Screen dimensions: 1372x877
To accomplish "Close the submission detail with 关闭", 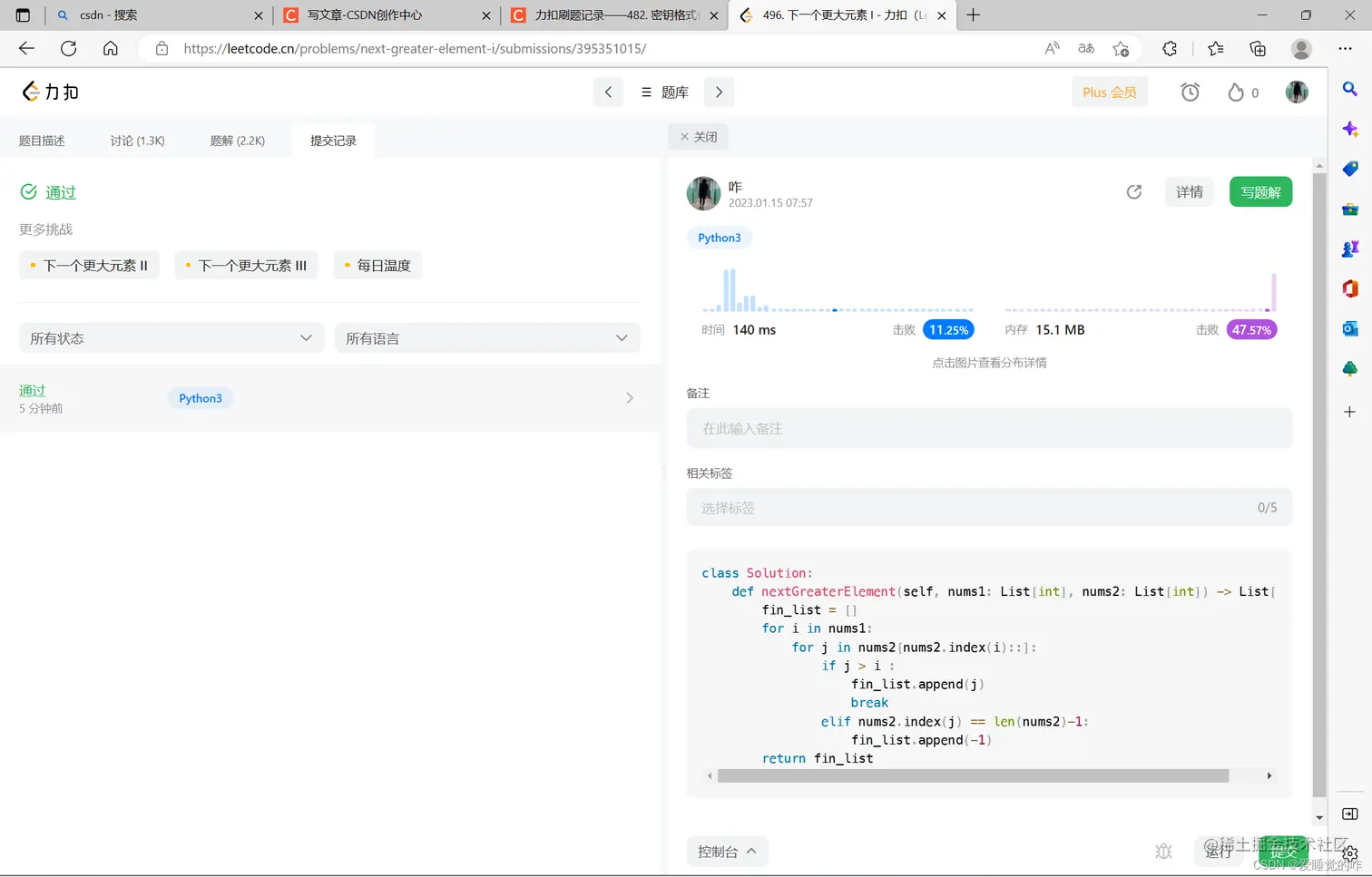I will click(699, 137).
